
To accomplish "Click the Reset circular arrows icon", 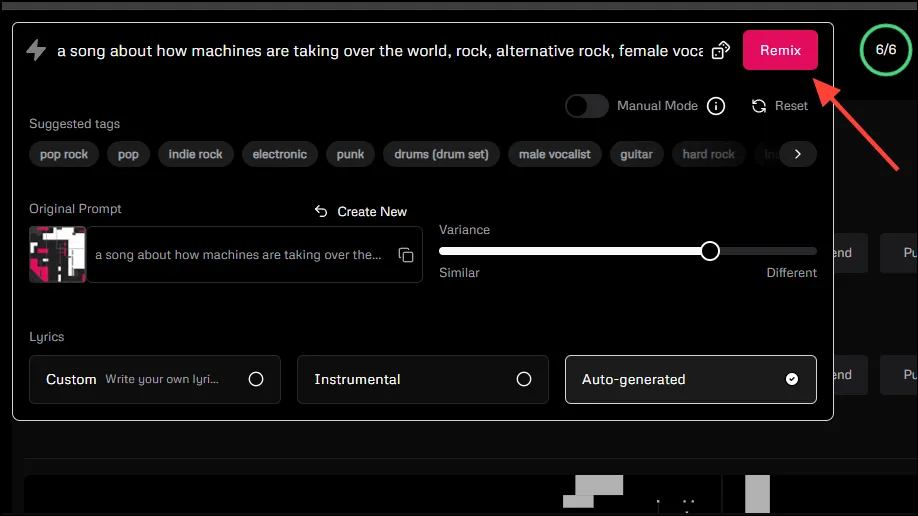I will pos(759,106).
